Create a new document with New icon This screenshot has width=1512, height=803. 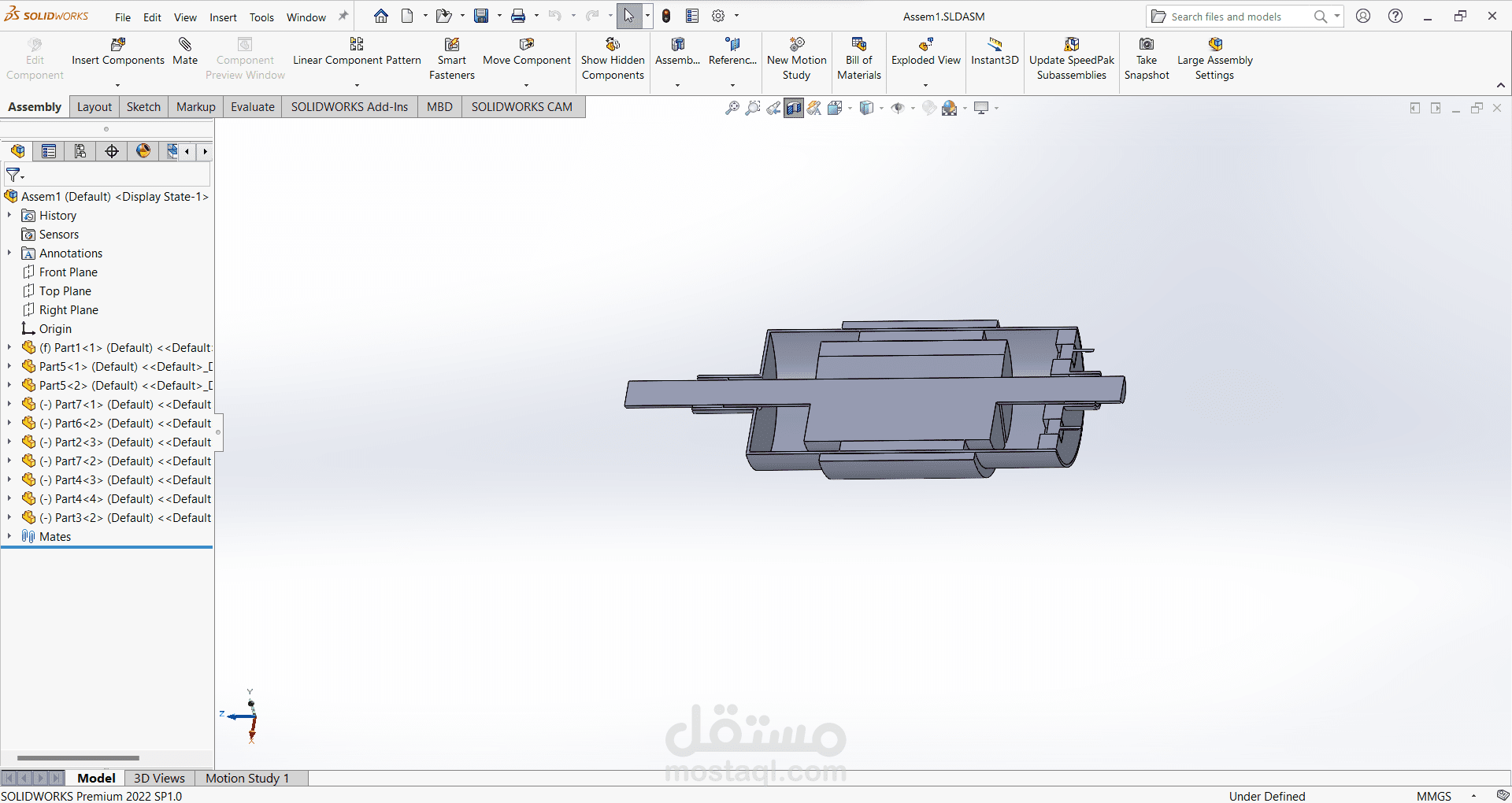click(x=407, y=16)
